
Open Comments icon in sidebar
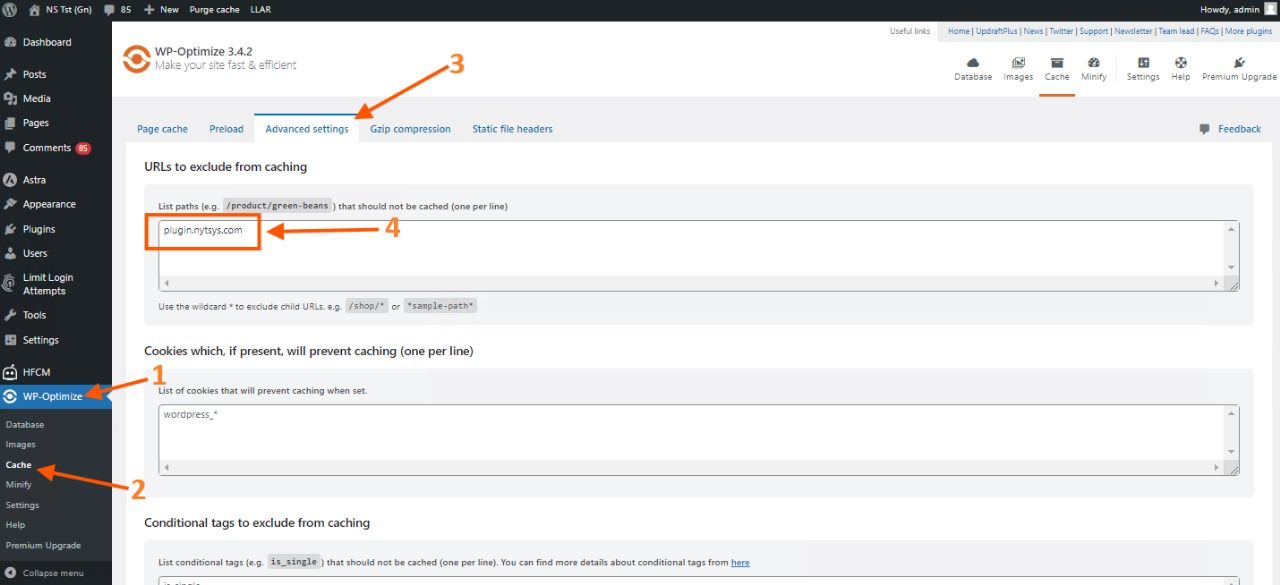(10, 148)
